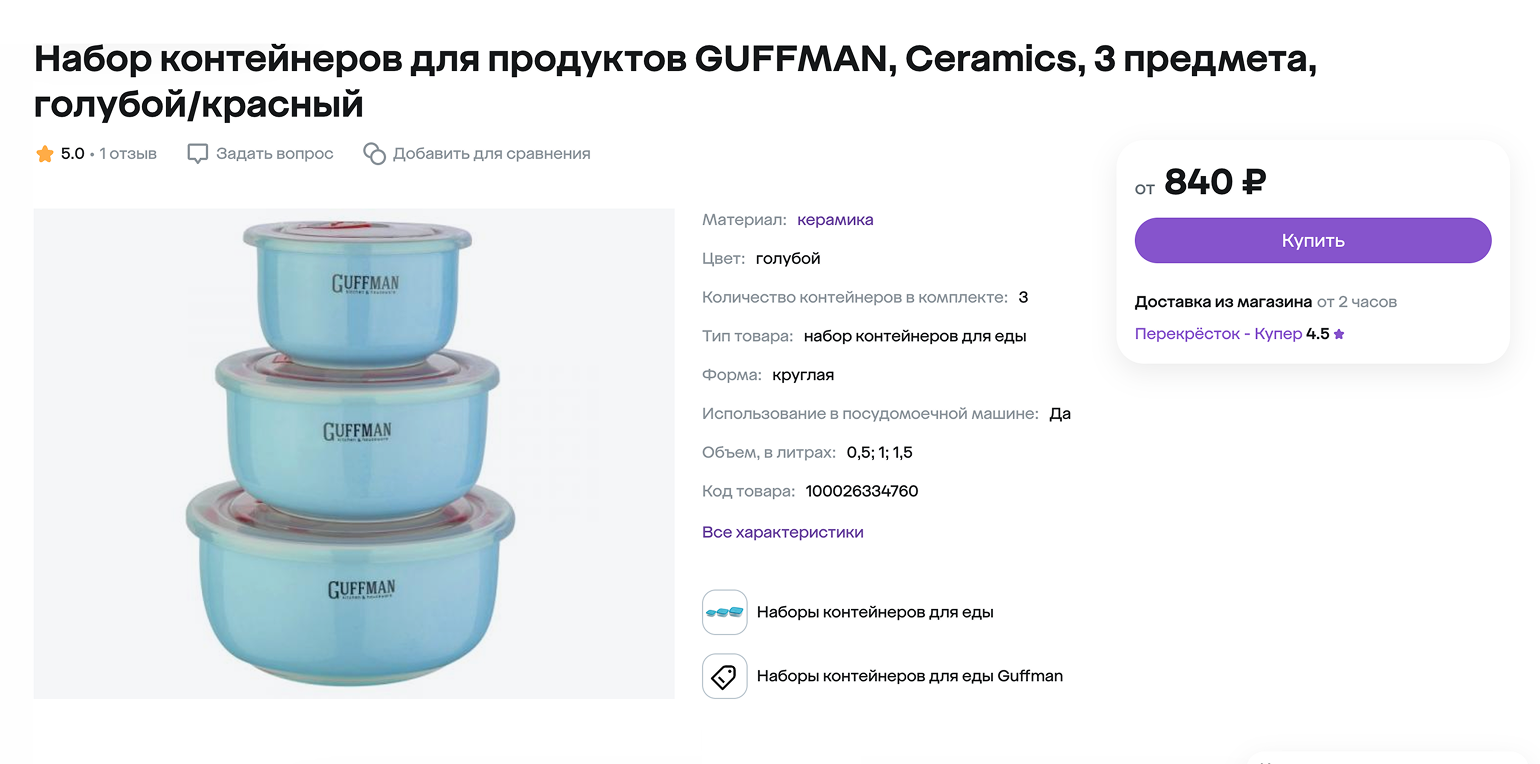Click the price tag icon next to Guffman link
Image resolution: width=1540 pixels, height=764 pixels.
click(x=723, y=676)
